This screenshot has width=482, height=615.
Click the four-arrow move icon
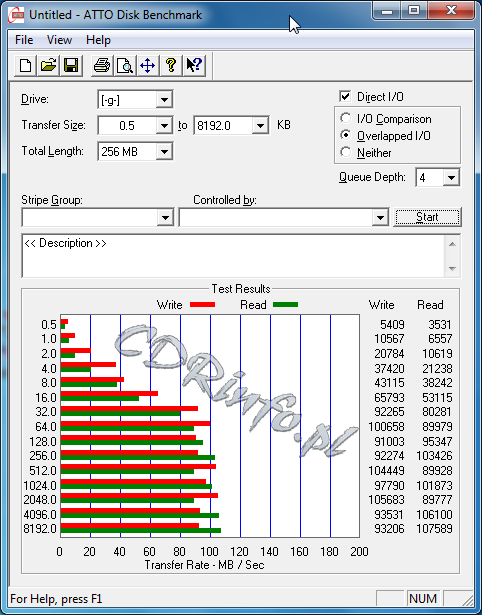click(147, 65)
